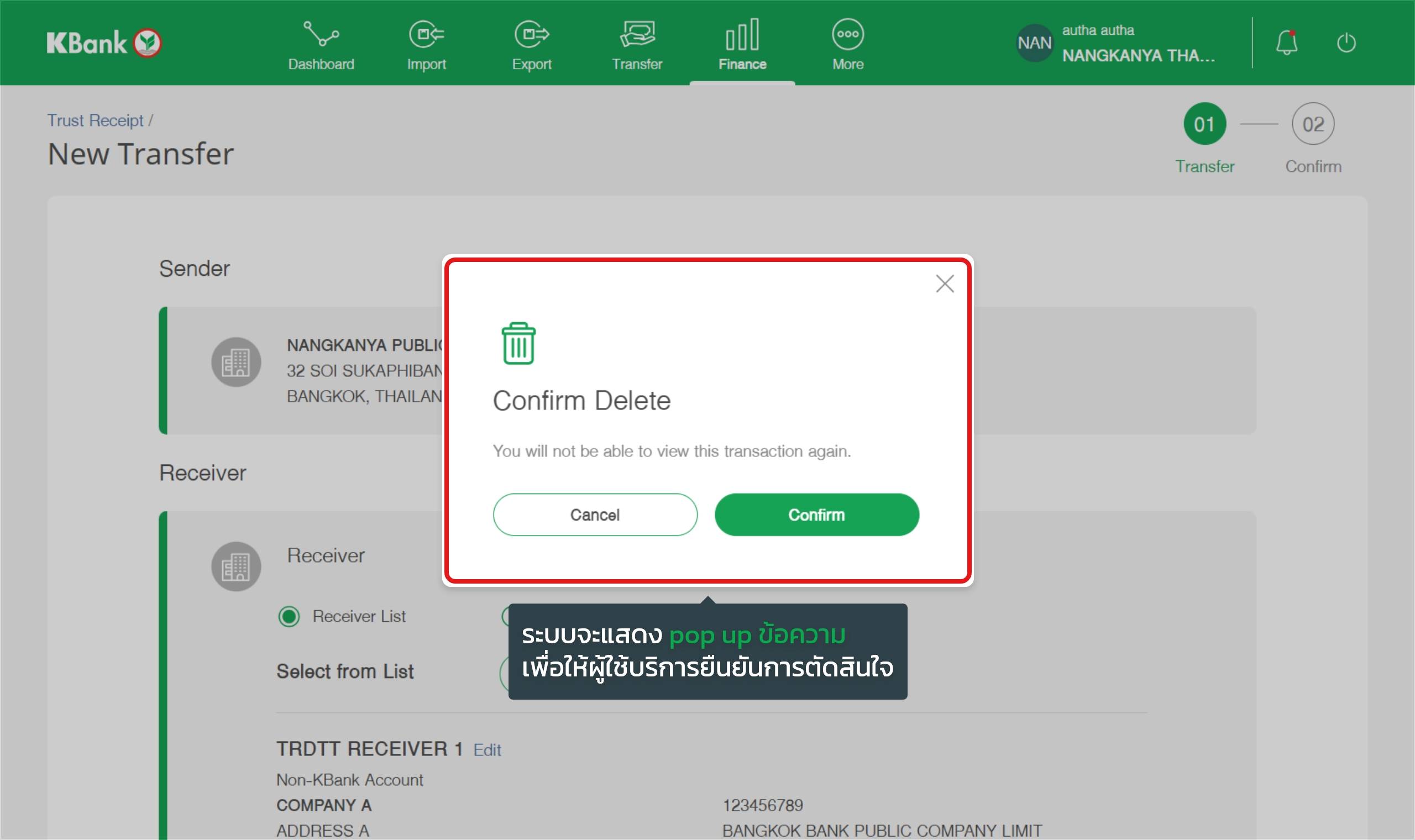The width and height of the screenshot is (1415, 840).
Task: Open the notifications bell
Action: click(1286, 43)
